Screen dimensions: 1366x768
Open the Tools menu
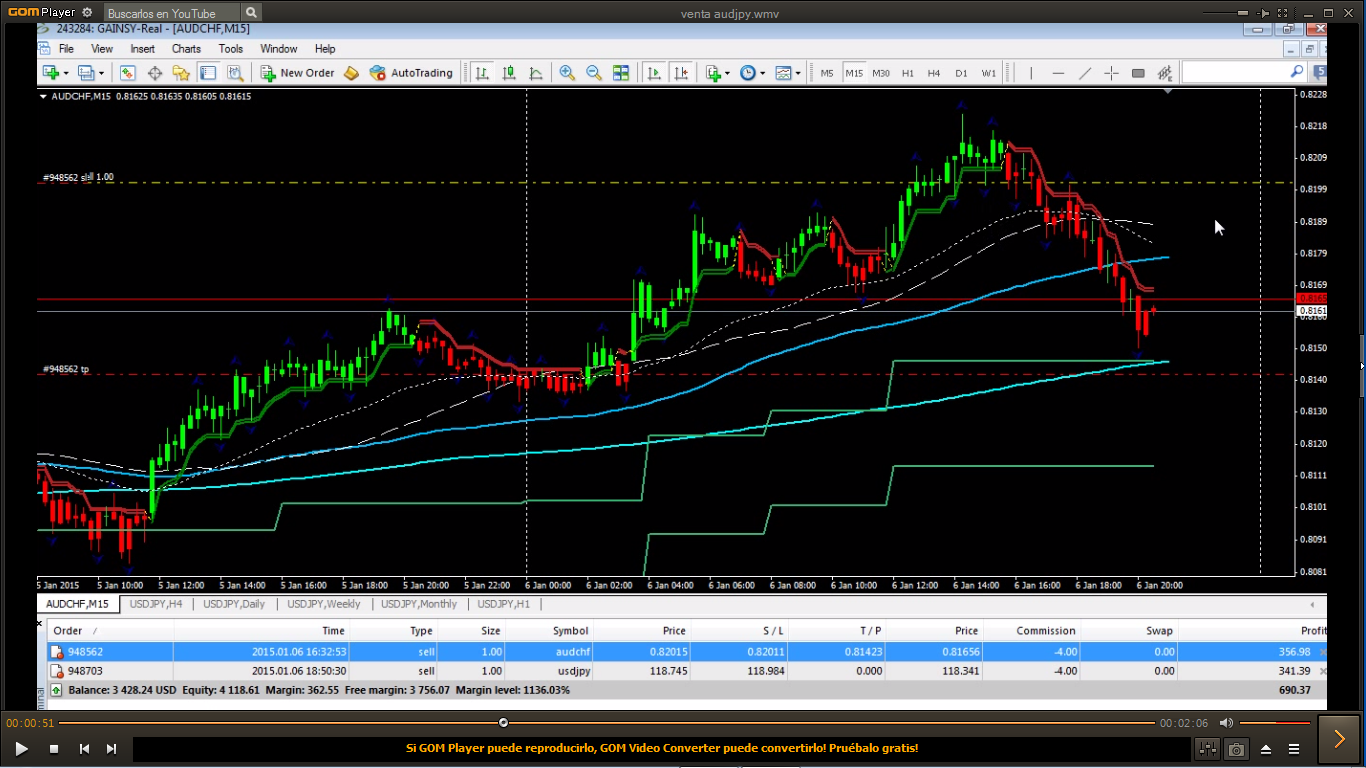(231, 49)
